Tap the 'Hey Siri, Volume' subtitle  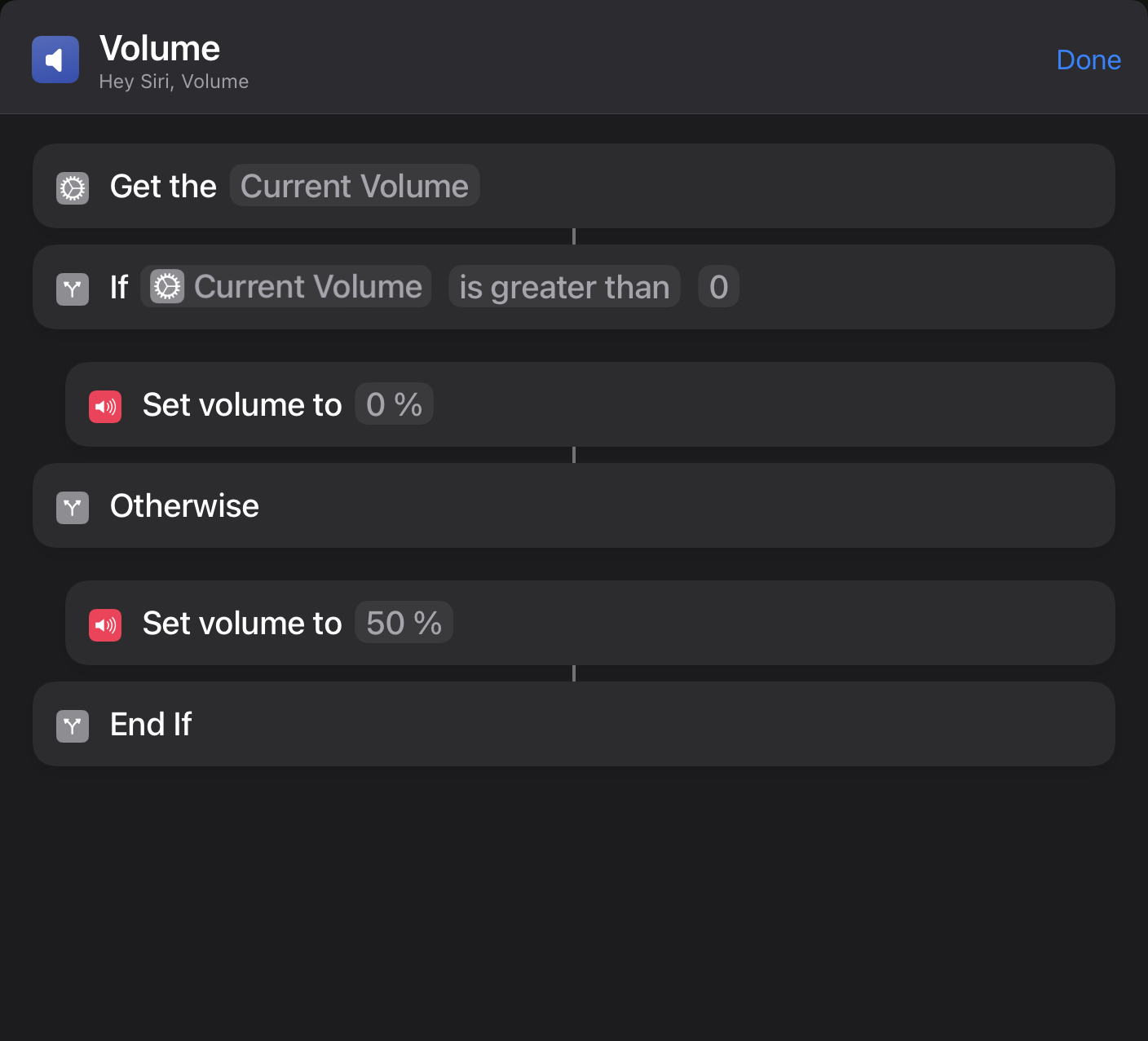174,82
